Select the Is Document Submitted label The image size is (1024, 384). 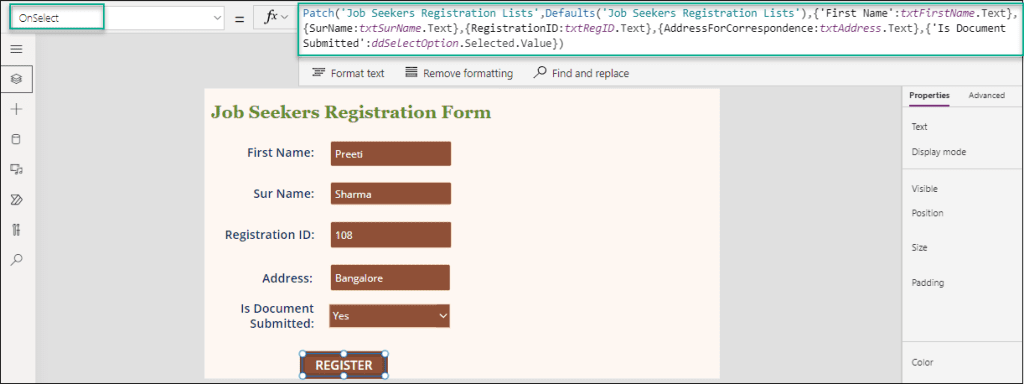click(277, 315)
